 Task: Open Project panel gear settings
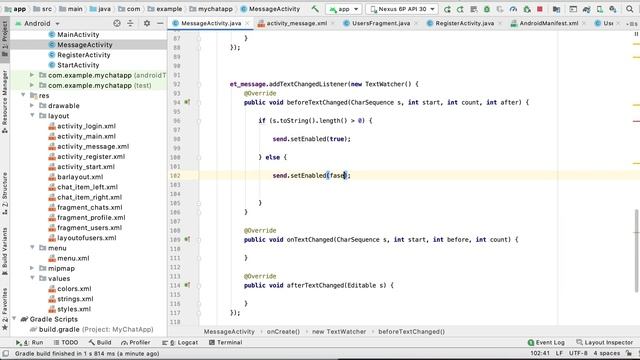point(147,23)
